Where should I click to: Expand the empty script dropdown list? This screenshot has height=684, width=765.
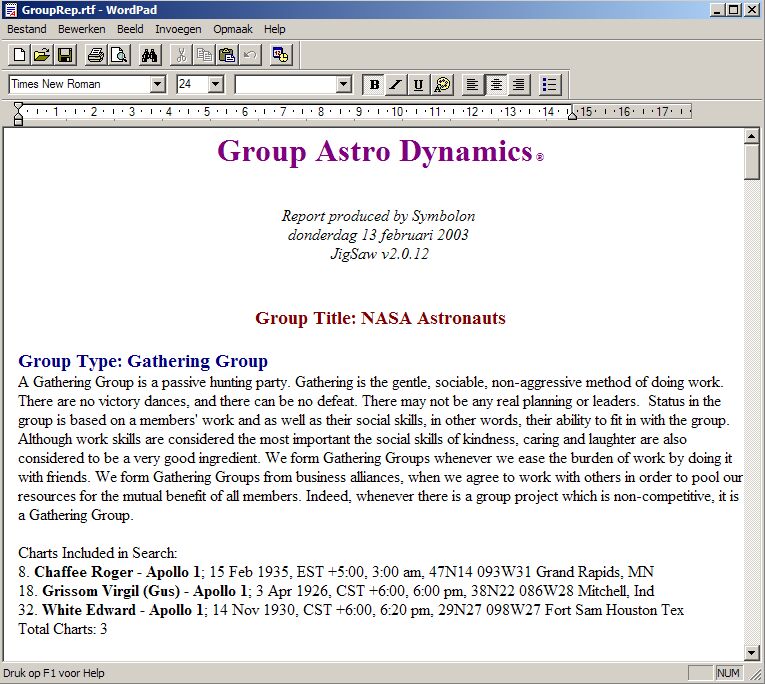344,85
